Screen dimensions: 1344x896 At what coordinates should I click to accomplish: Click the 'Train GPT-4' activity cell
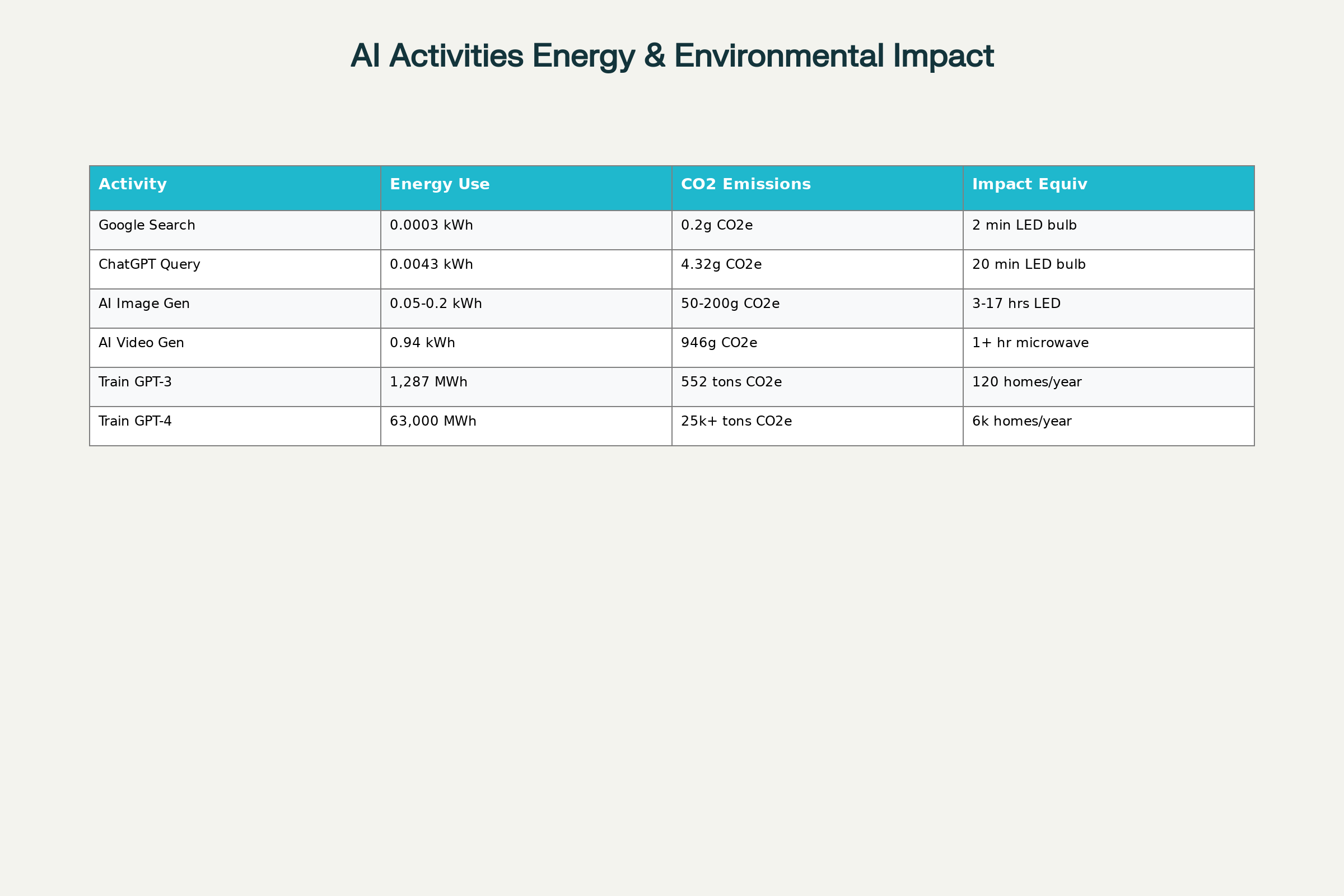click(135, 422)
